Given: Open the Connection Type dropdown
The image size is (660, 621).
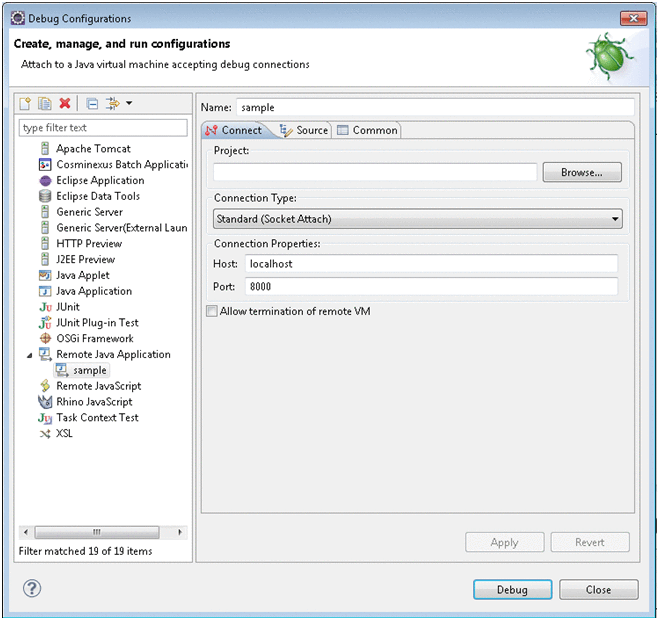Looking at the screenshot, I should pos(418,219).
